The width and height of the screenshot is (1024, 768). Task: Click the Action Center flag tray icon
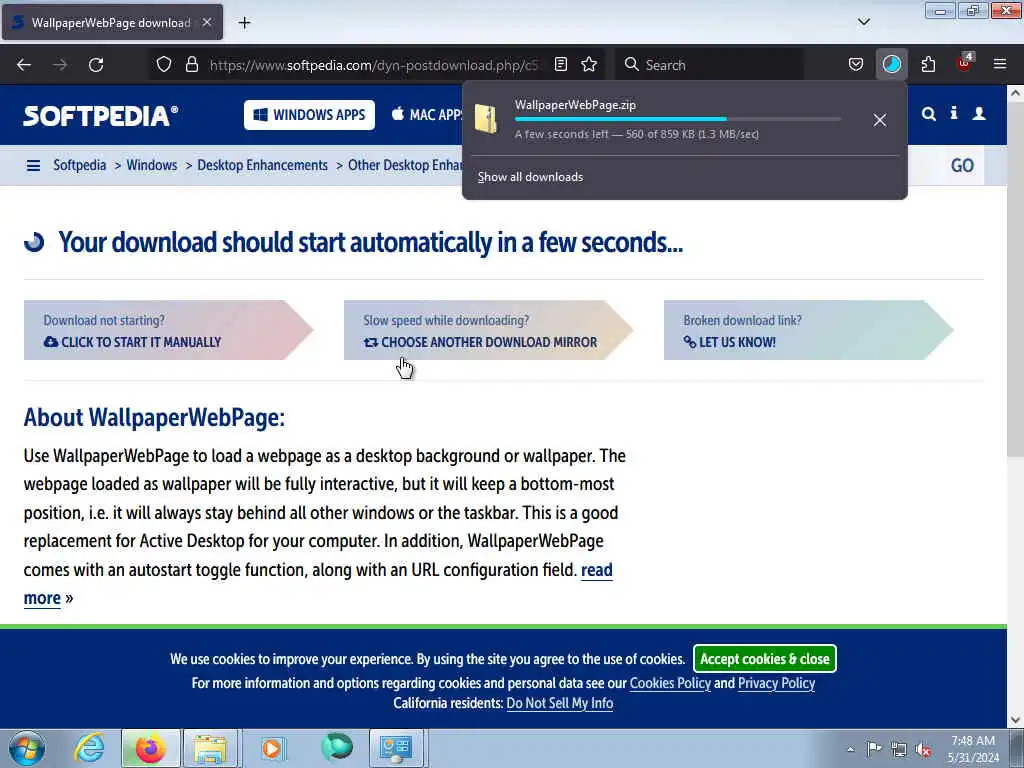point(874,748)
